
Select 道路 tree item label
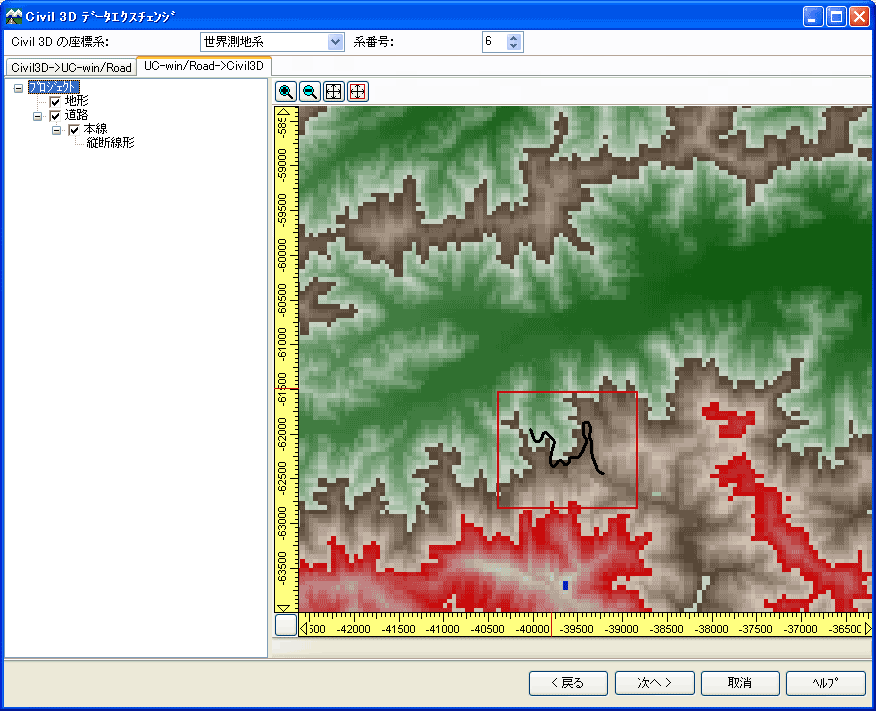[x=77, y=115]
